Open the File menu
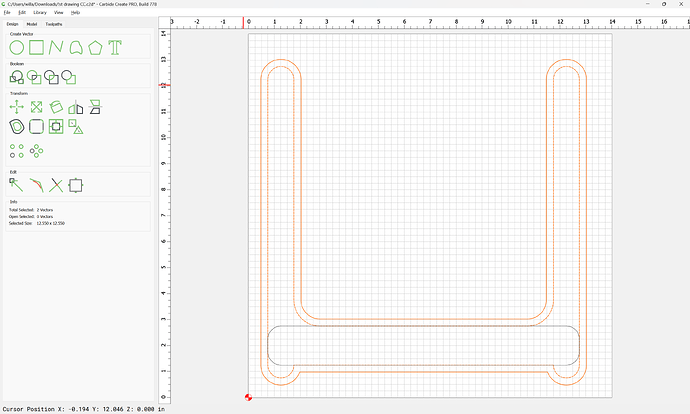The height and width of the screenshot is (414, 690). [7, 13]
